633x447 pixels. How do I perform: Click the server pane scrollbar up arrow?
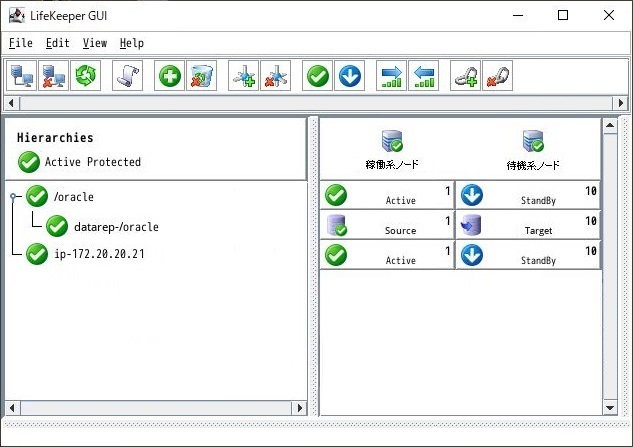pyautogui.click(x=610, y=125)
